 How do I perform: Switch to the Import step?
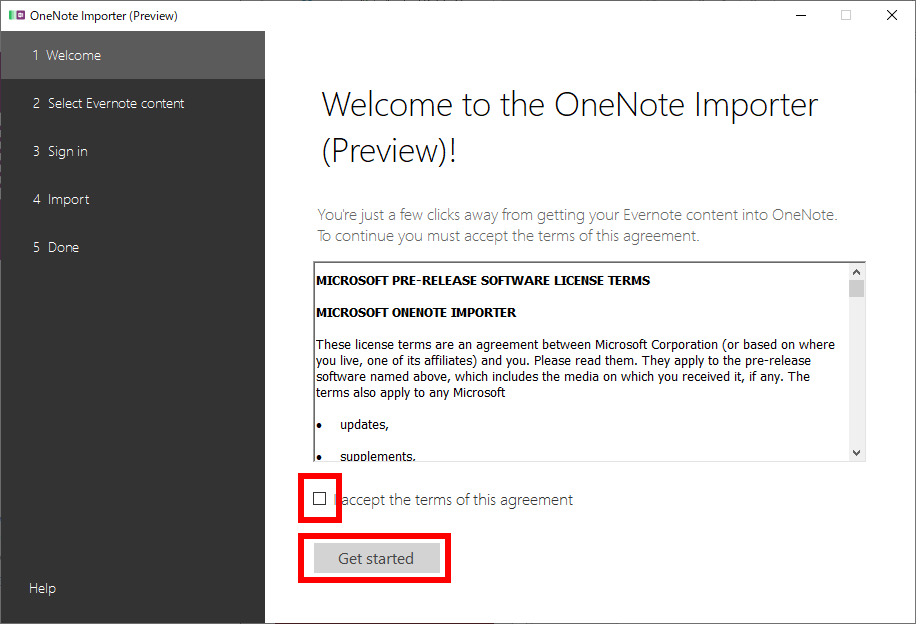[133, 199]
